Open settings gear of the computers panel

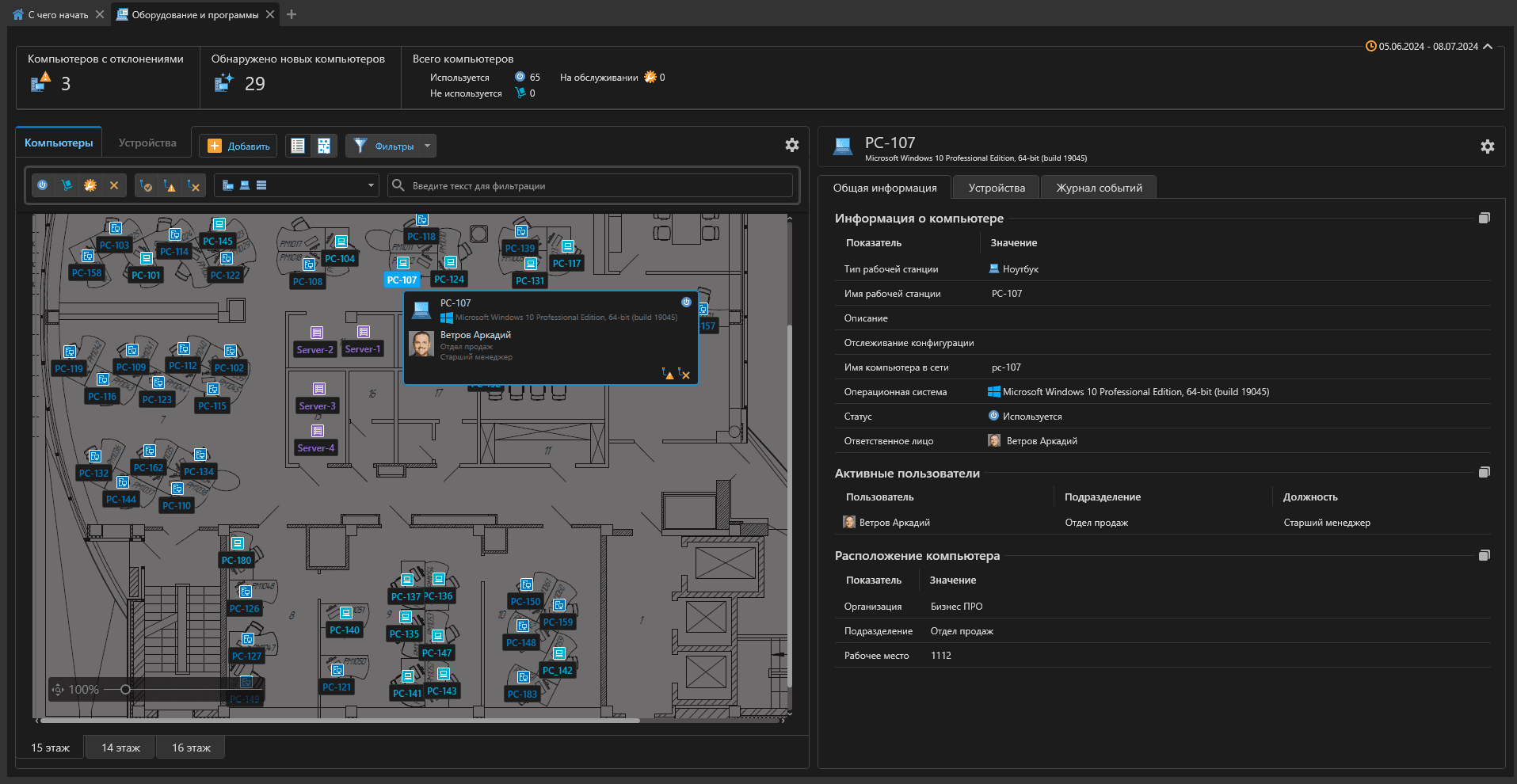click(791, 145)
